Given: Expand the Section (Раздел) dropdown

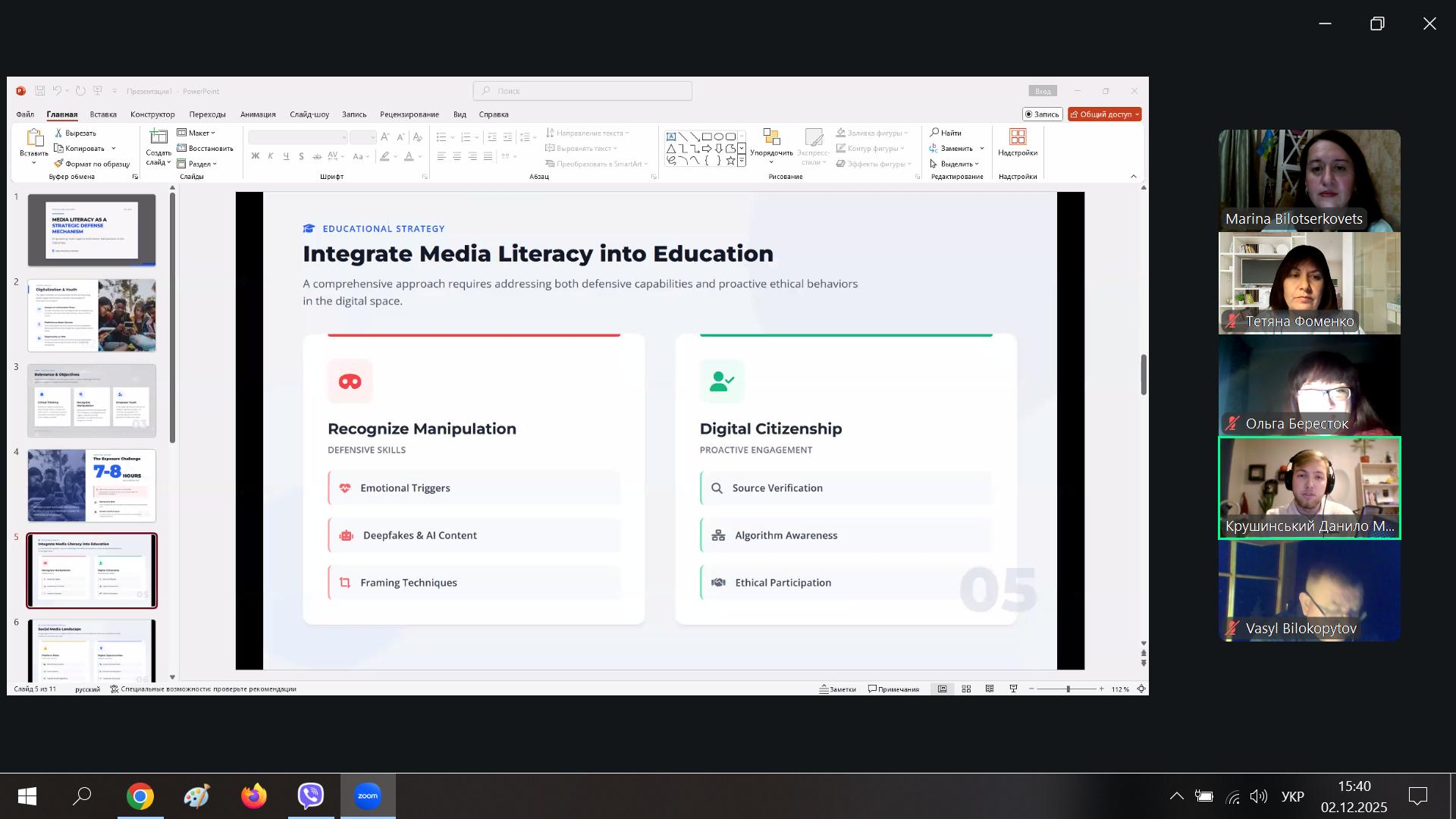Looking at the screenshot, I should [198, 164].
